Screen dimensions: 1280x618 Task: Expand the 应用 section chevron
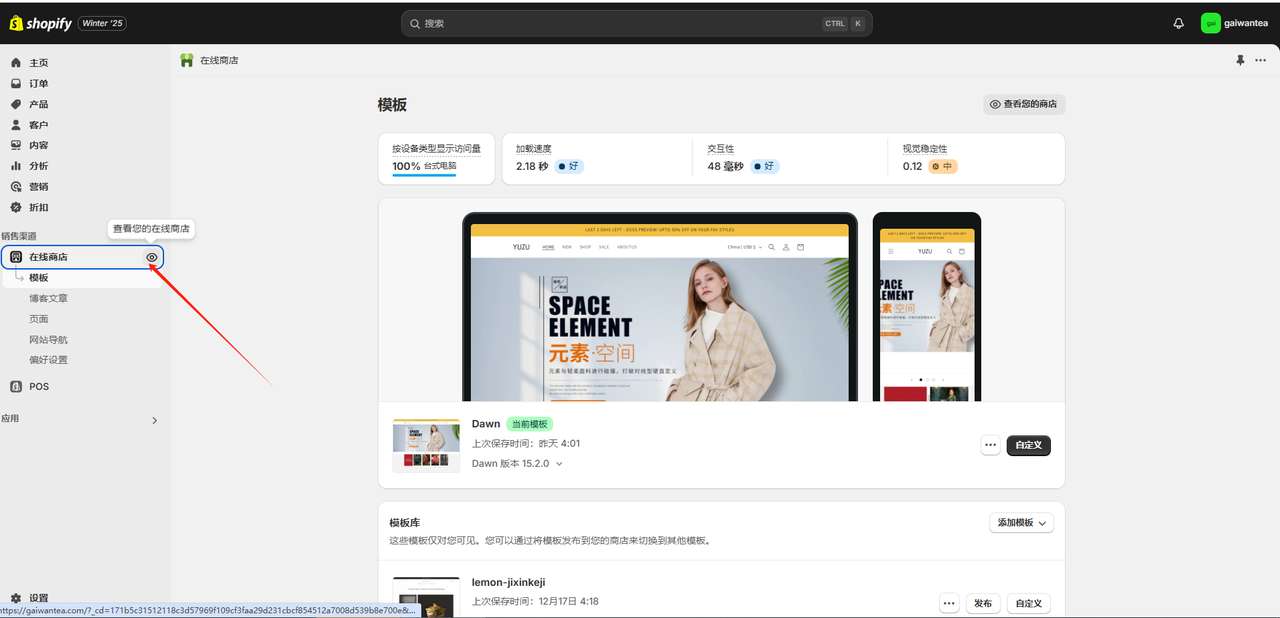[154, 420]
